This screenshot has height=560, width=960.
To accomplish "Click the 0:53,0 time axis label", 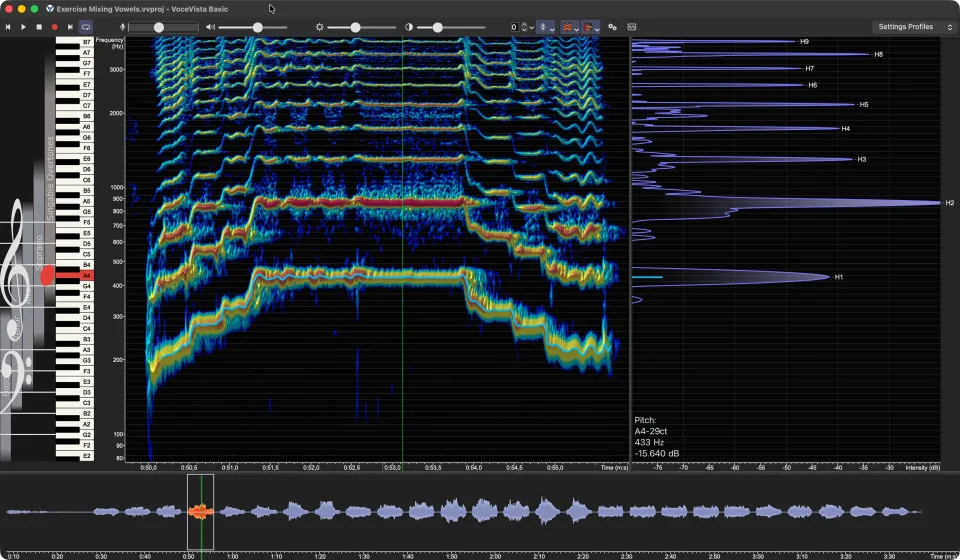I will click(392, 468).
